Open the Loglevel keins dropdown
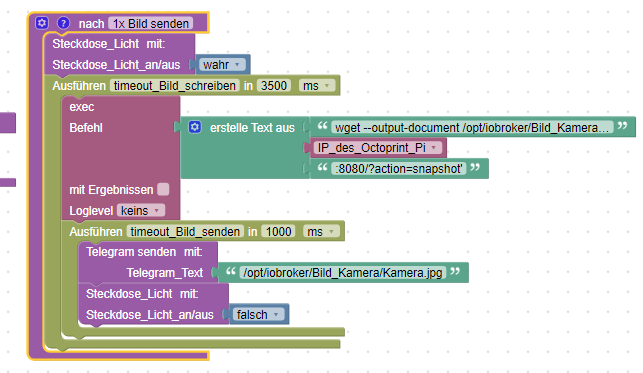 pyautogui.click(x=141, y=211)
